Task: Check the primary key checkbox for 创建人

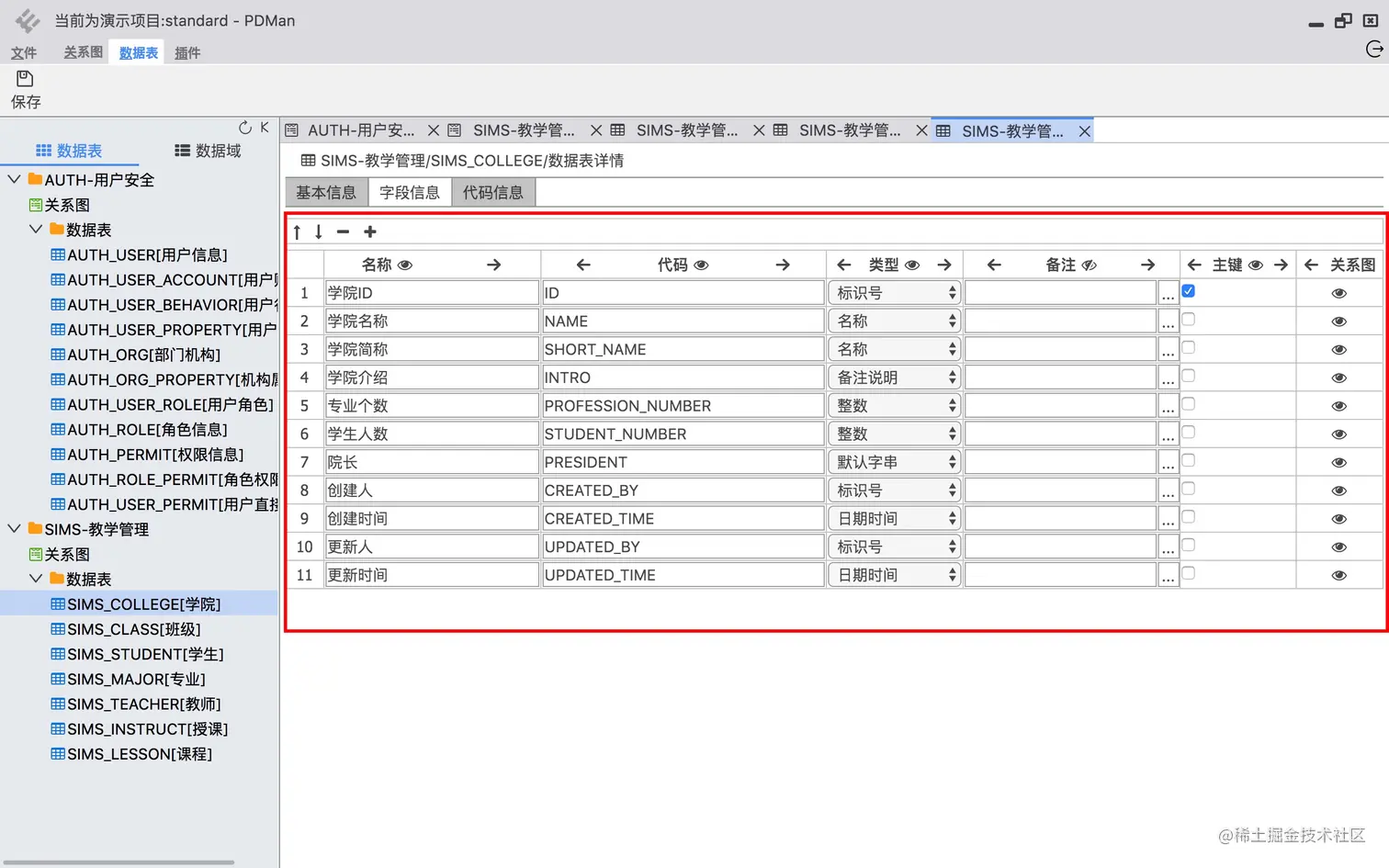Action: (1189, 489)
